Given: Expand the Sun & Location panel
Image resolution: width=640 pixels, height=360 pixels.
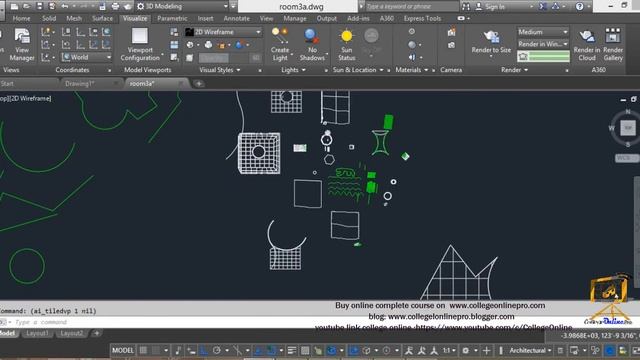Looking at the screenshot, I should (x=358, y=70).
